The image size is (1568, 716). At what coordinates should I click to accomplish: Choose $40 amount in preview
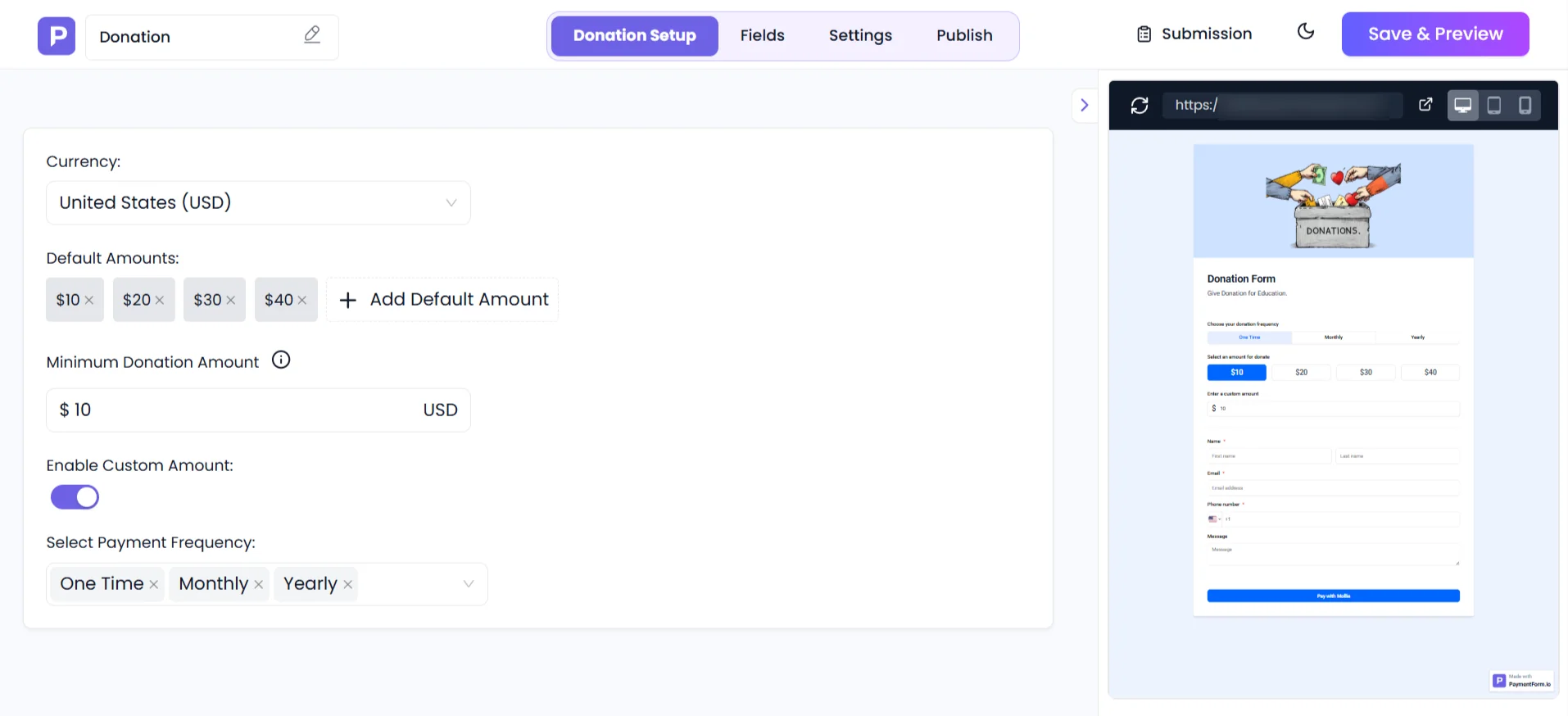click(1430, 373)
